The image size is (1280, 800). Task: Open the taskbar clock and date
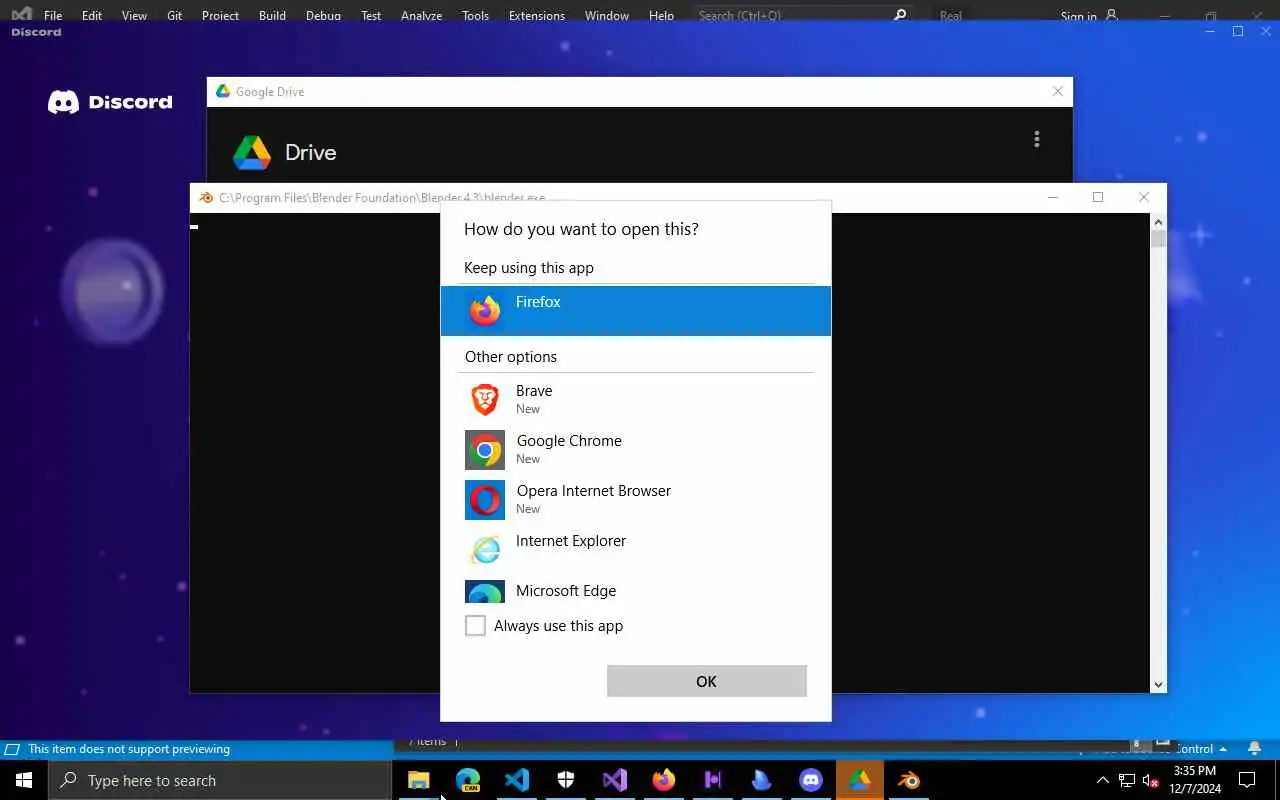(x=1194, y=780)
